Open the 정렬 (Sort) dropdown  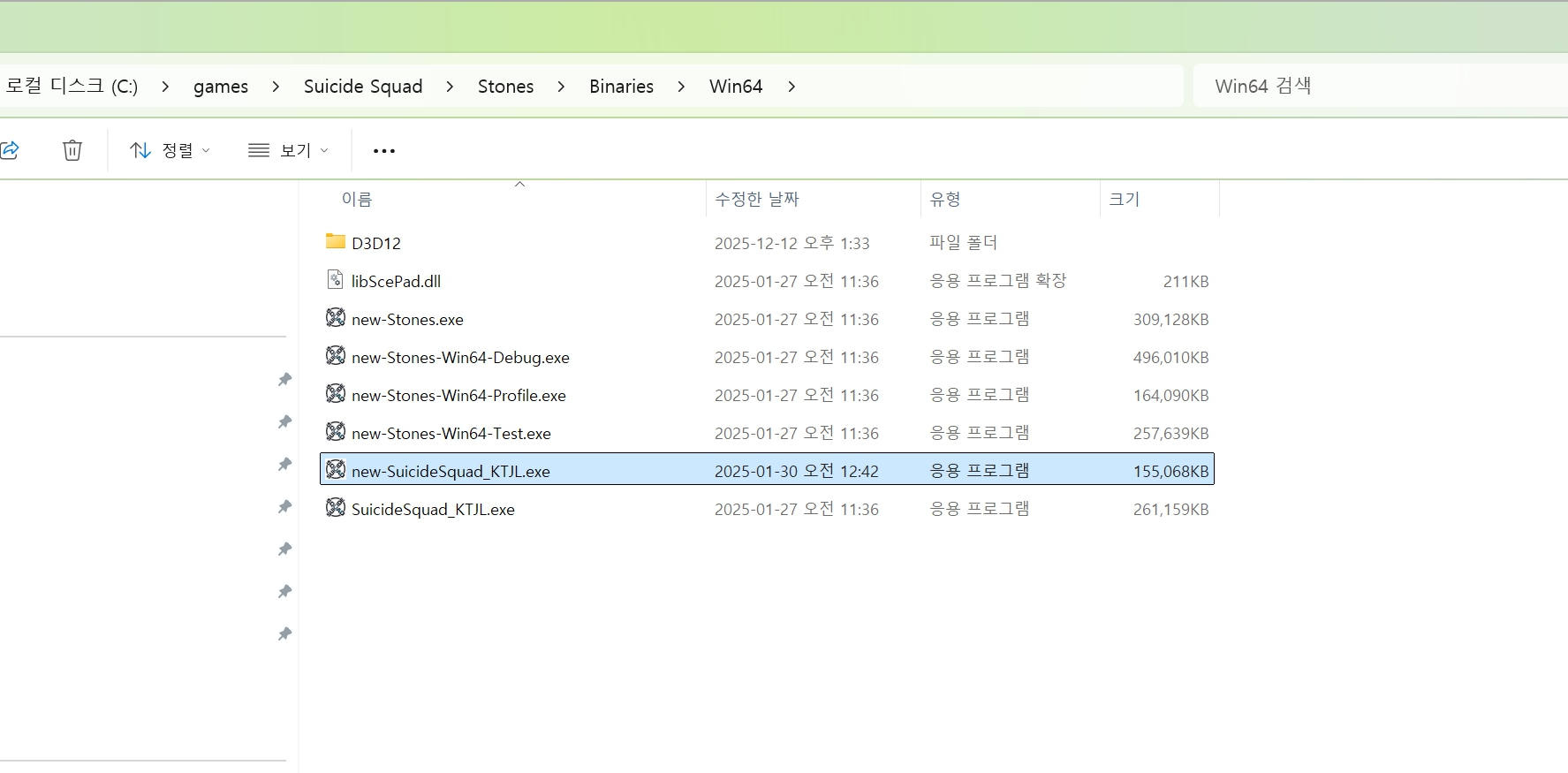170,150
